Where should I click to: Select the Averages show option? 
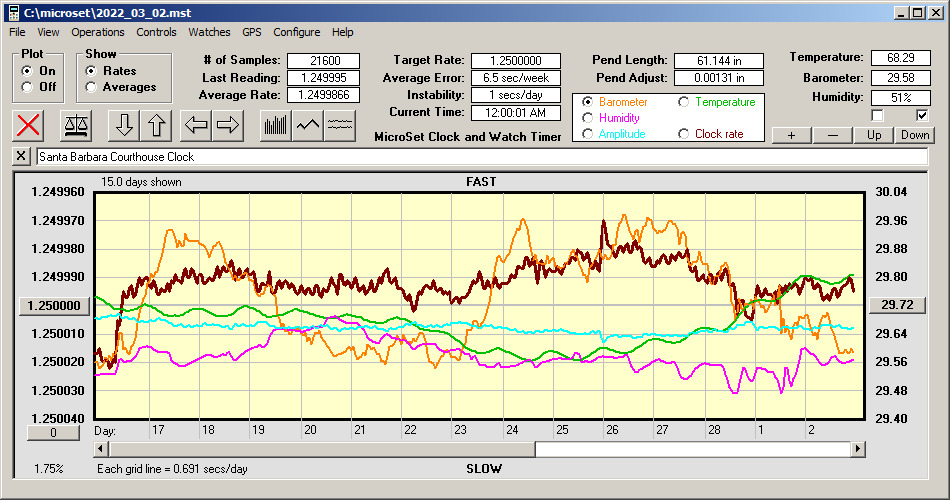point(92,87)
